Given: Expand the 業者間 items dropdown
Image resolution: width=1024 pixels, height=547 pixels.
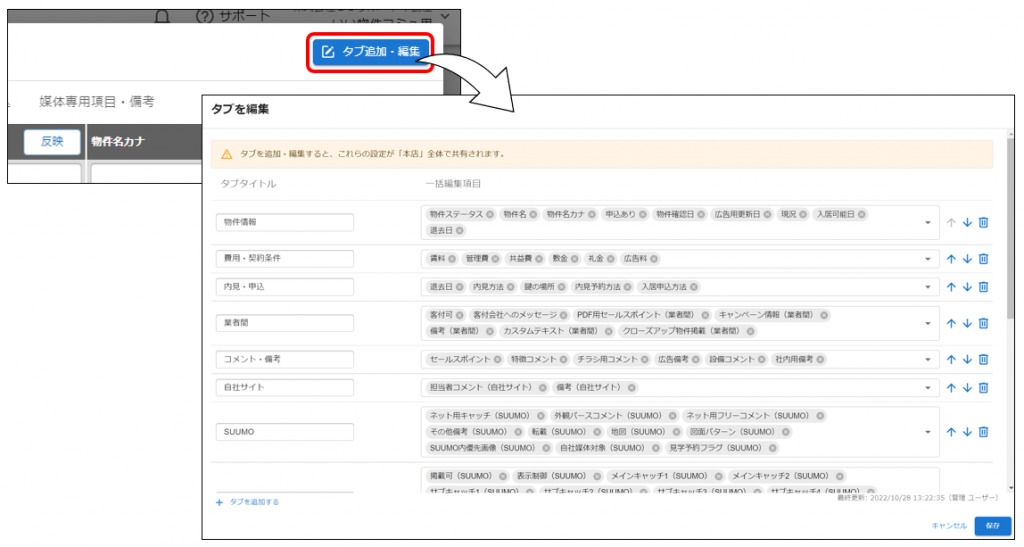Looking at the screenshot, I should tap(927, 323).
